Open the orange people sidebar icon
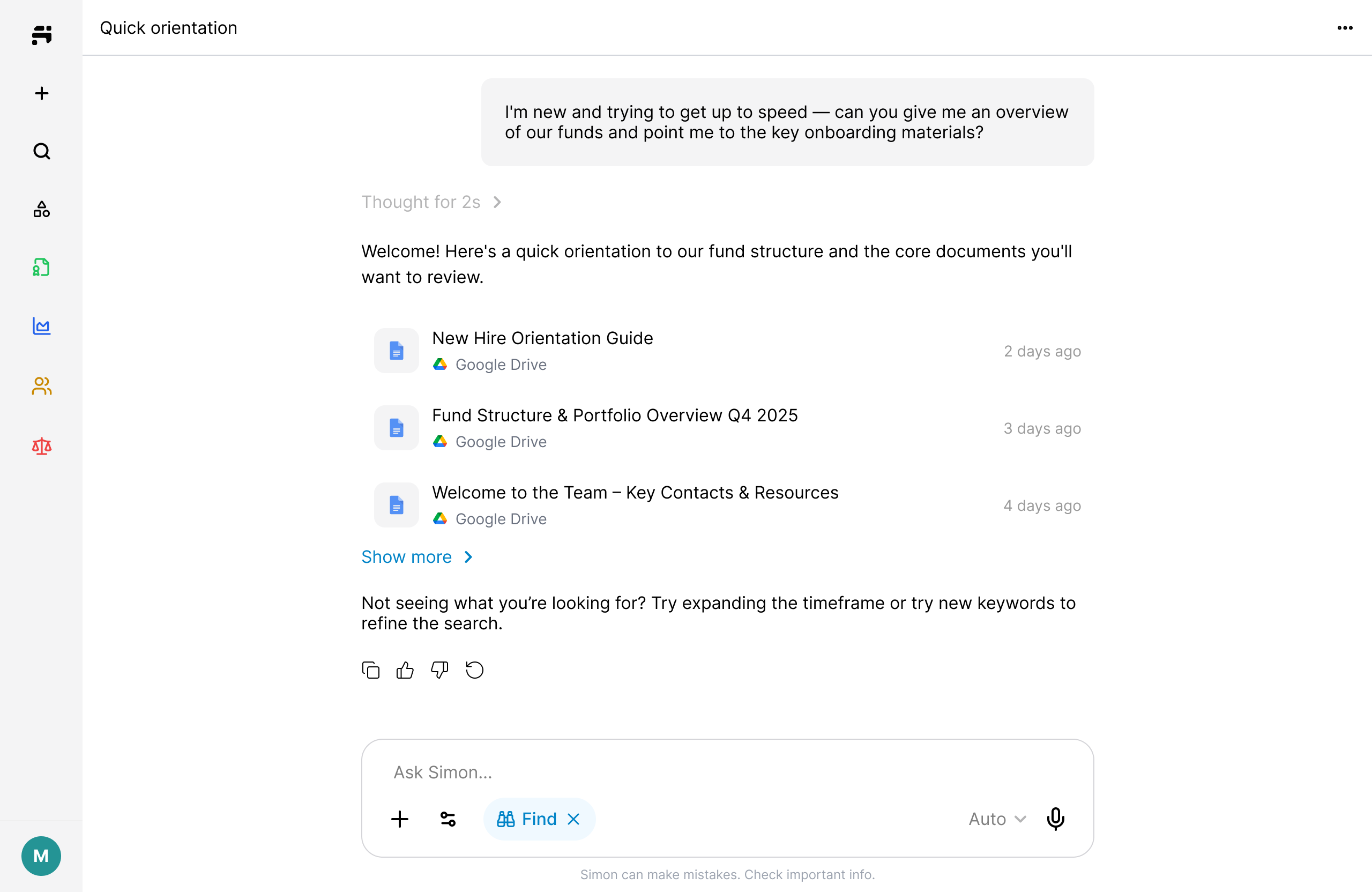Viewport: 1372px width, 892px height. pyautogui.click(x=41, y=386)
